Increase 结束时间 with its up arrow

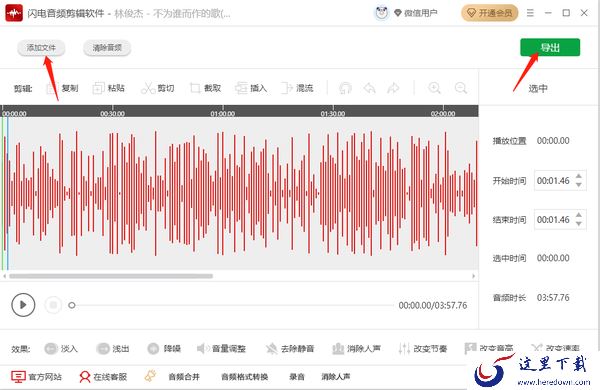579,215
